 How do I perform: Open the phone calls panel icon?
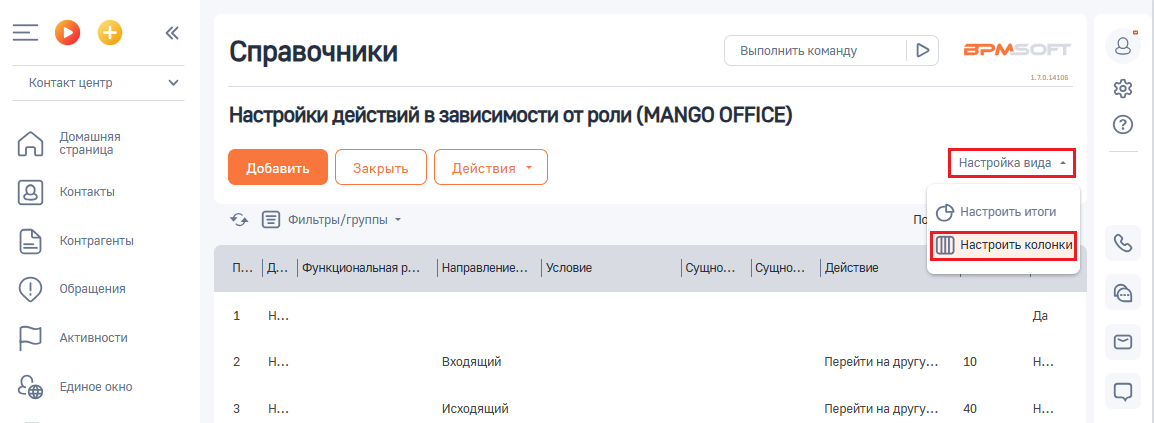1122,244
